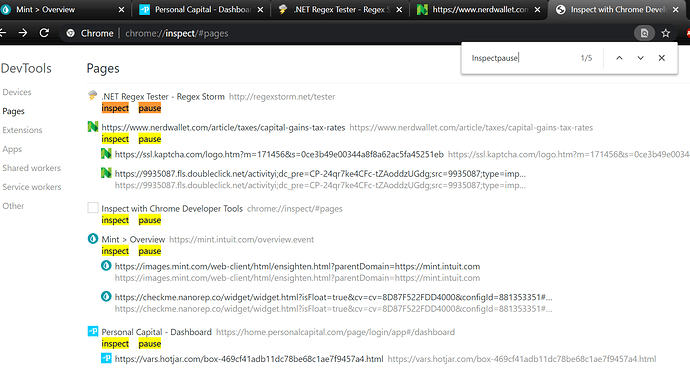Click the checkme.nanorep.co frame icon

point(106,296)
